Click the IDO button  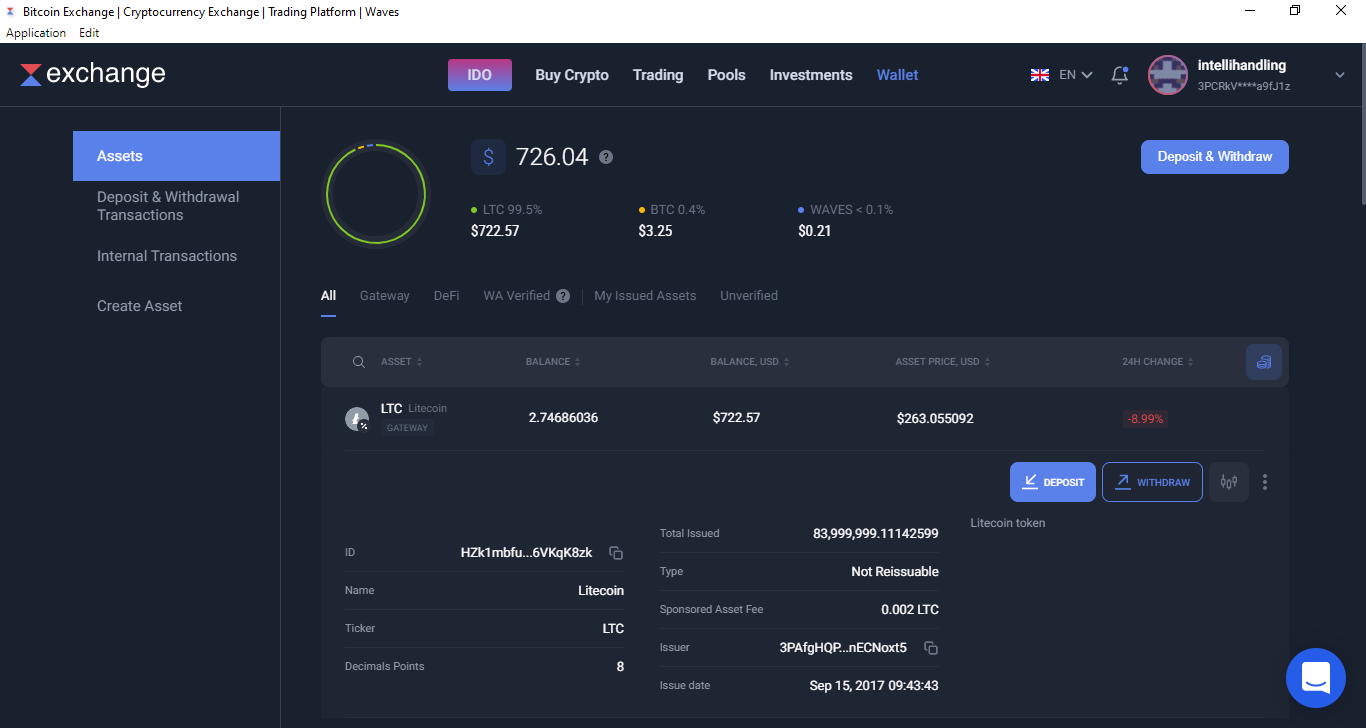click(x=480, y=75)
